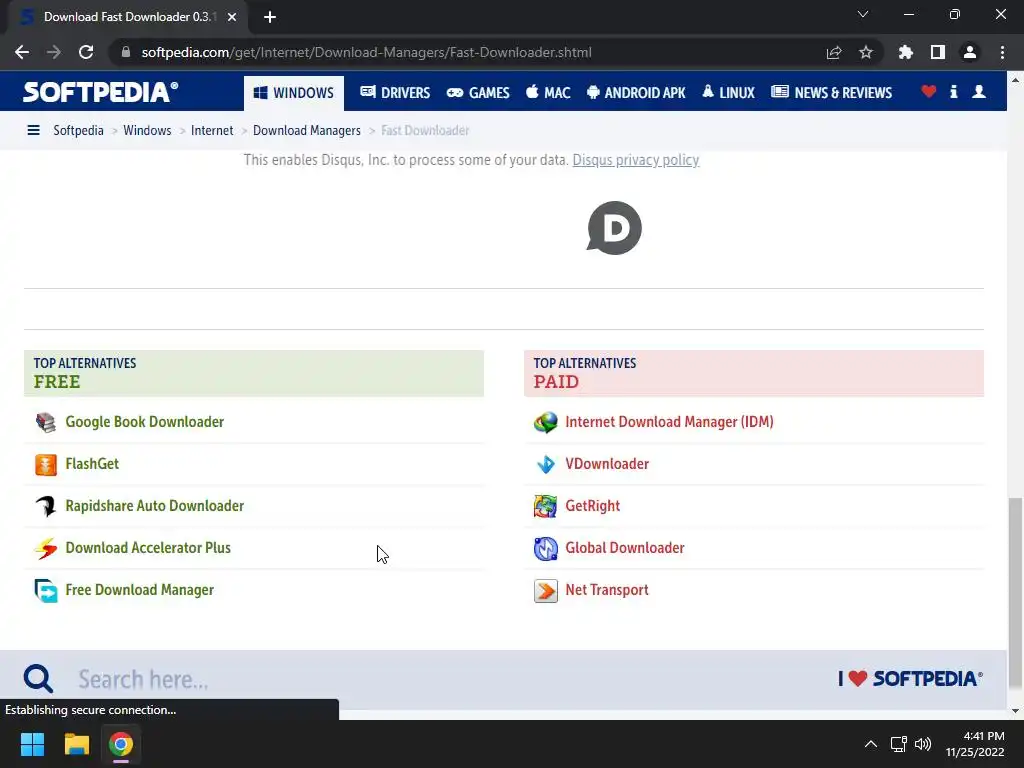Click the Net Transport icon
The width and height of the screenshot is (1024, 768).
[x=545, y=590]
